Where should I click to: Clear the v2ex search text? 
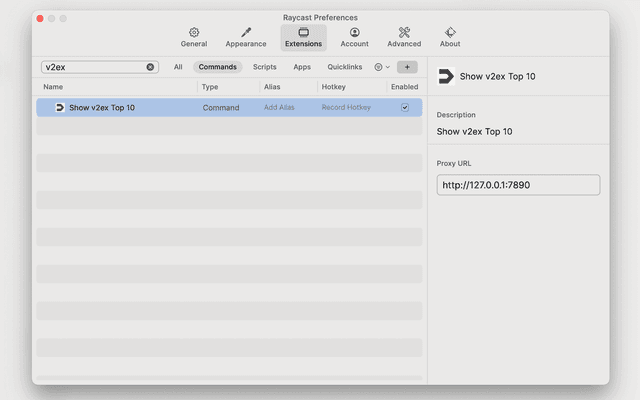point(151,67)
